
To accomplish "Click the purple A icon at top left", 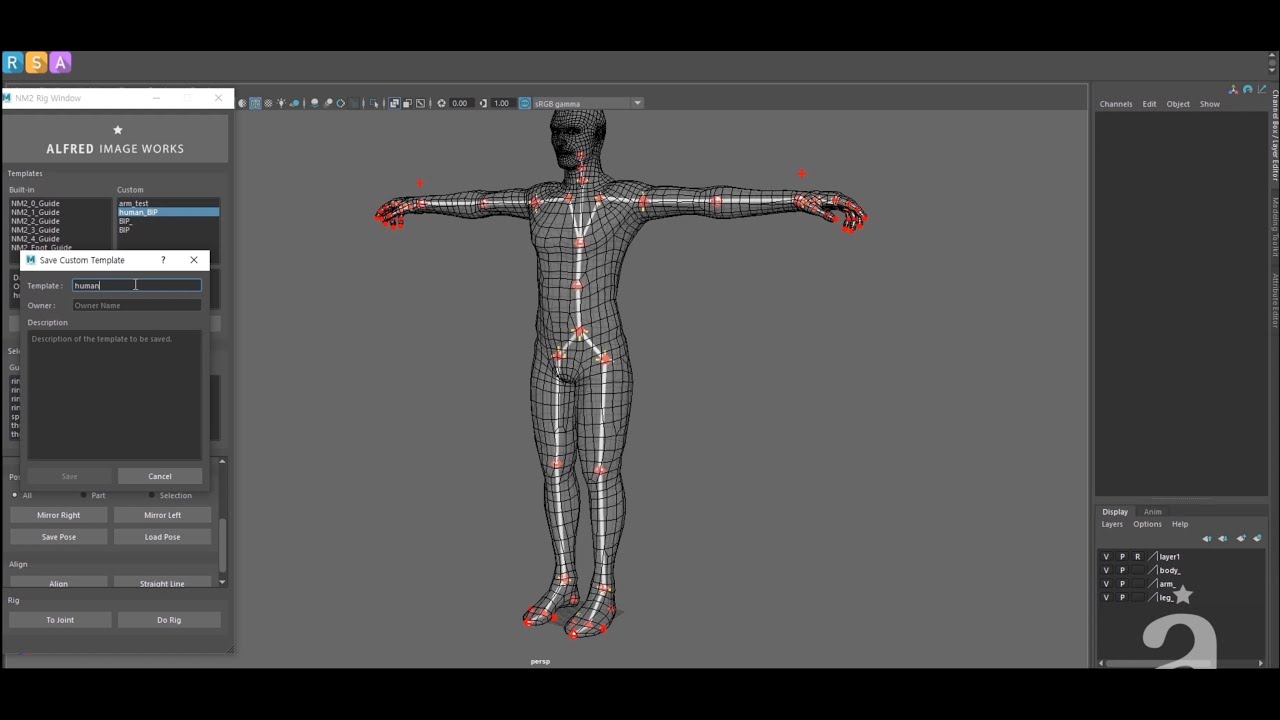I will coord(60,63).
